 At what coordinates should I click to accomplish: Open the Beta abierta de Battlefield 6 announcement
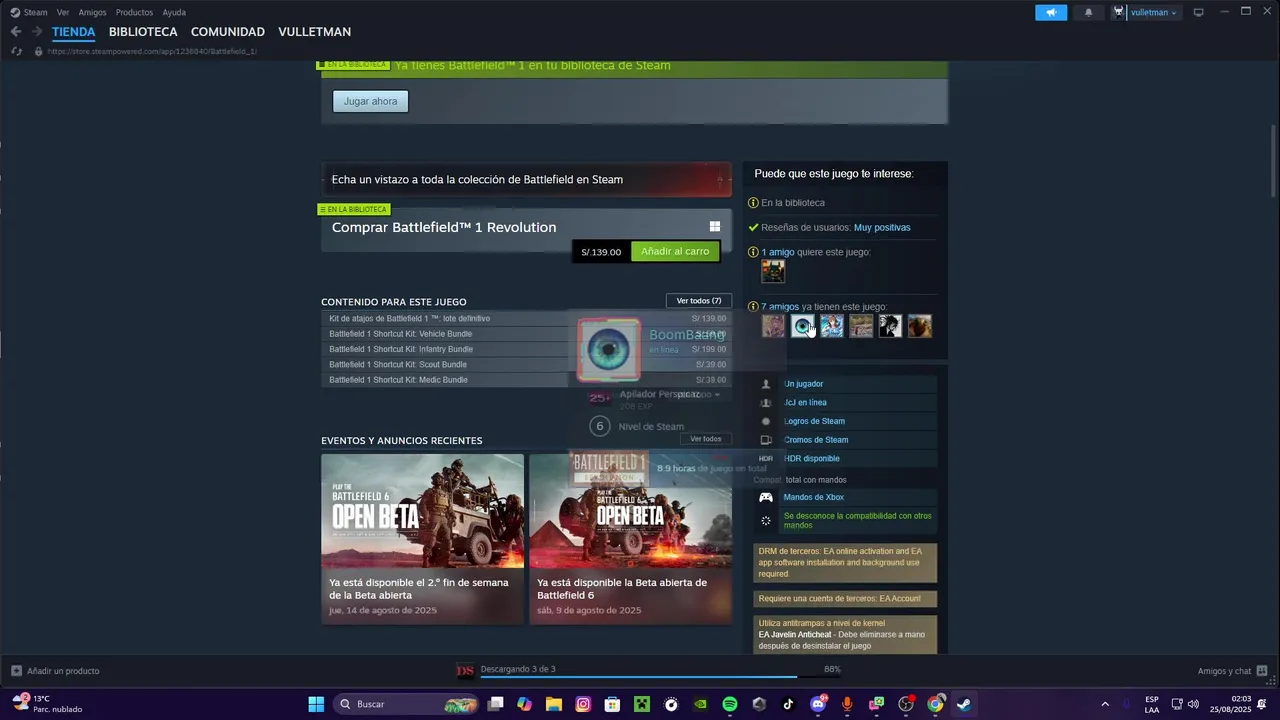click(x=630, y=539)
